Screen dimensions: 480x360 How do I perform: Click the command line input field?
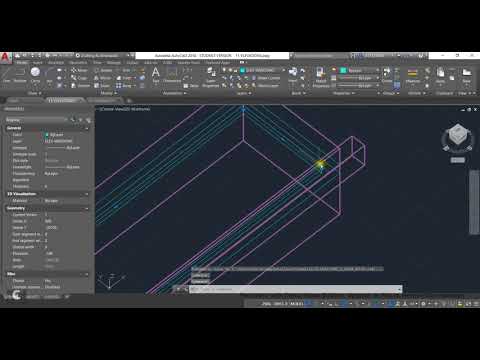295,289
